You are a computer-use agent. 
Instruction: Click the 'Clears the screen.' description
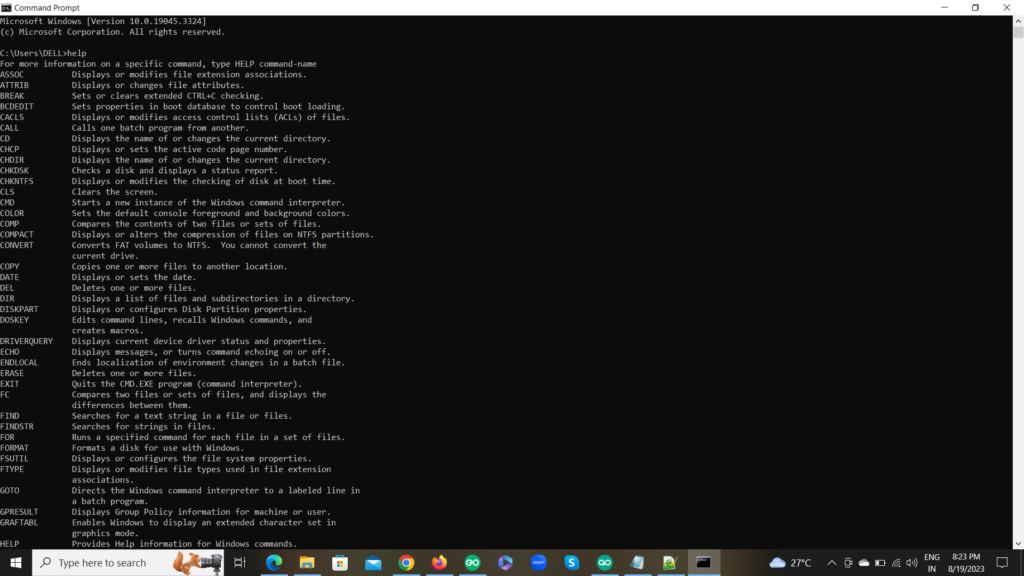115,192
